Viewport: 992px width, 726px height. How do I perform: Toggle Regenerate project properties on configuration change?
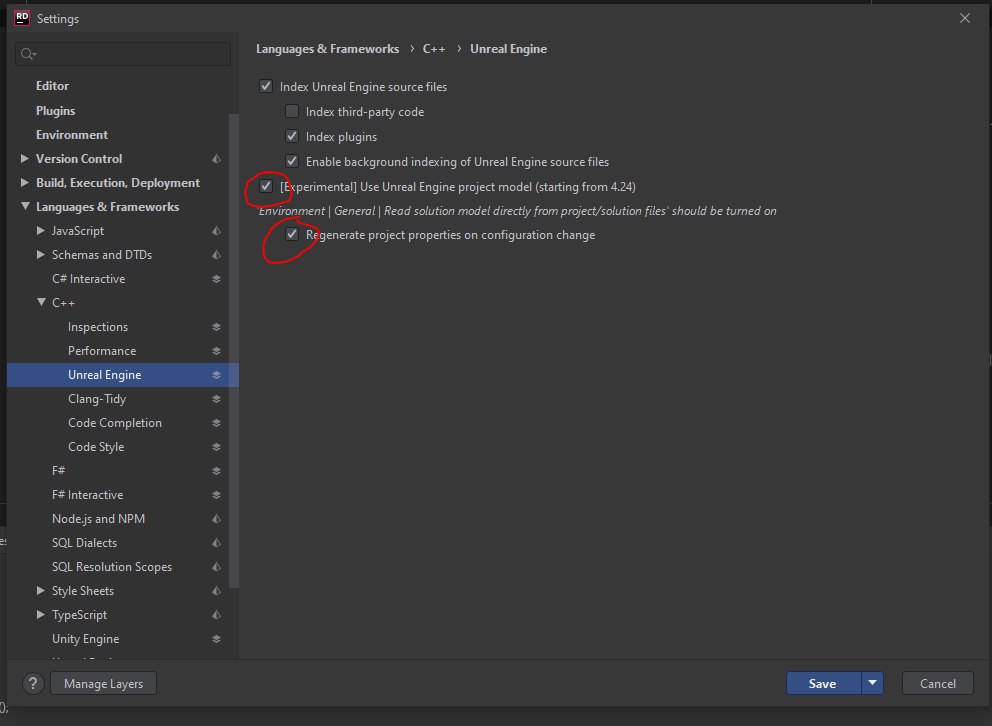(292, 234)
